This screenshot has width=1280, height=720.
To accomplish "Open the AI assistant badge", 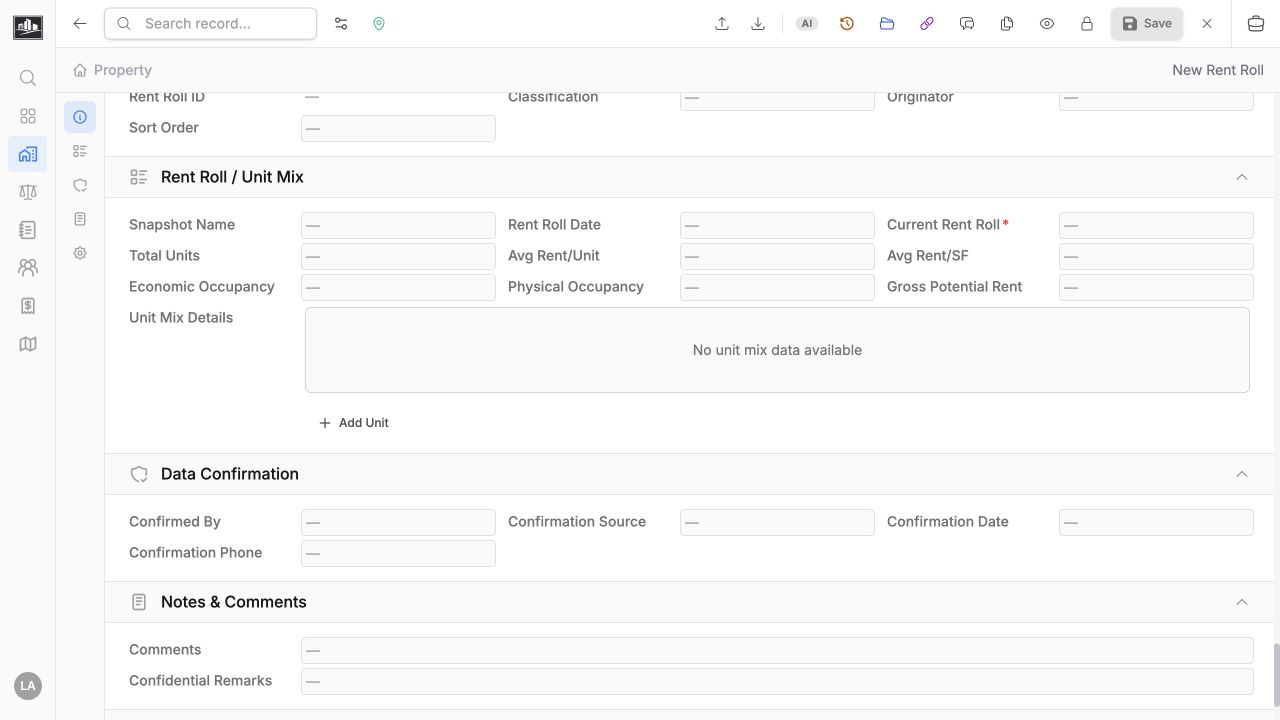I will click(807, 24).
